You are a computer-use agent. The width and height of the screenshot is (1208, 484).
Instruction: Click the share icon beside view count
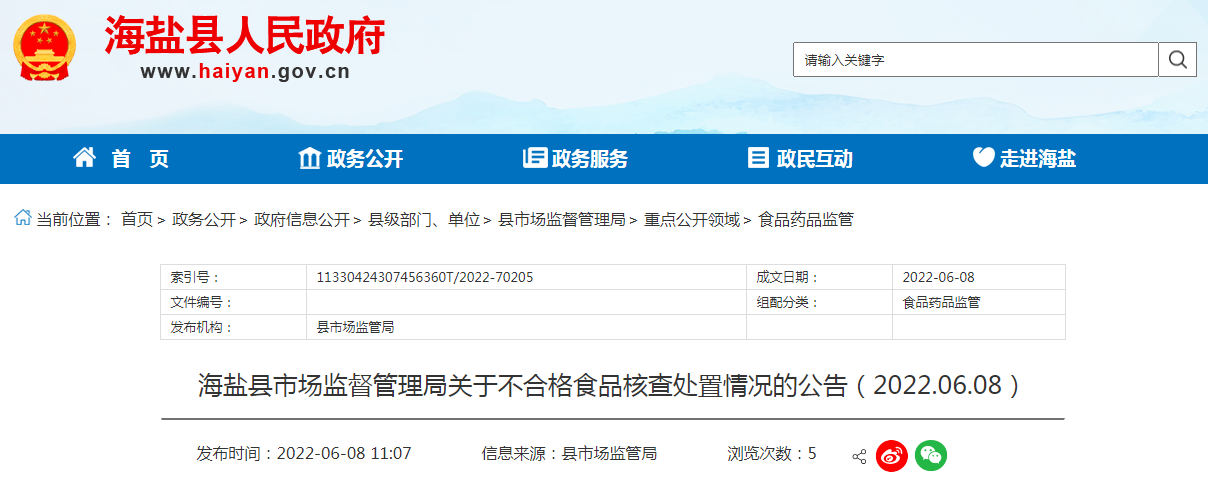point(859,456)
